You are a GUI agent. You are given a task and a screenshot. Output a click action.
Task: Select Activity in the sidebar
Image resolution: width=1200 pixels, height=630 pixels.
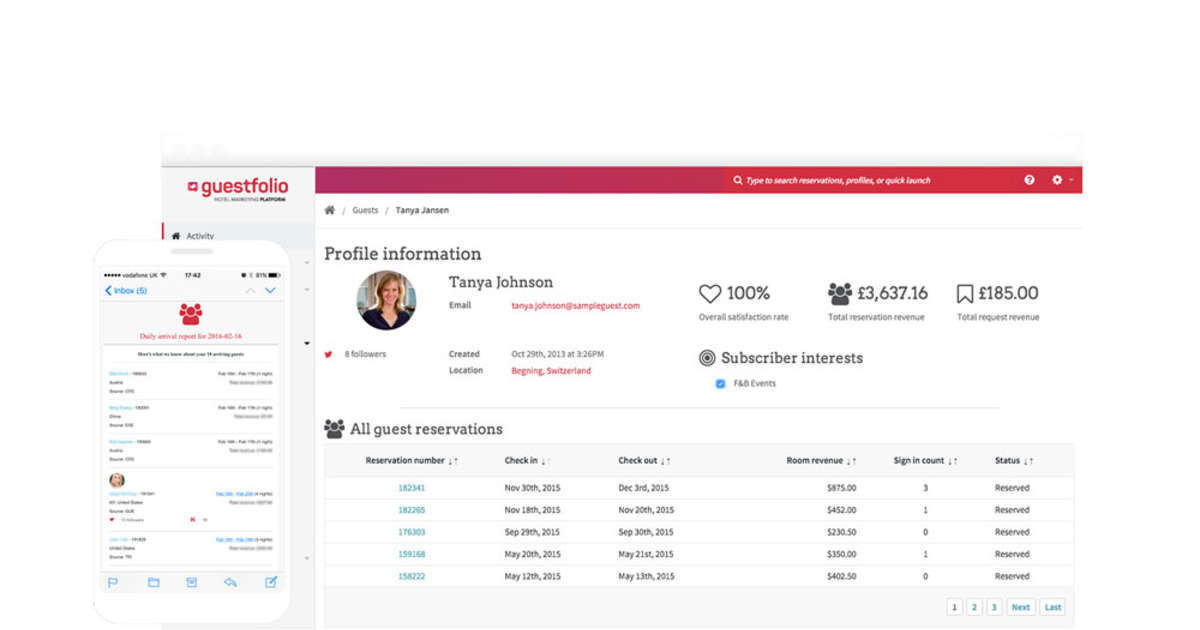pyautogui.click(x=200, y=235)
